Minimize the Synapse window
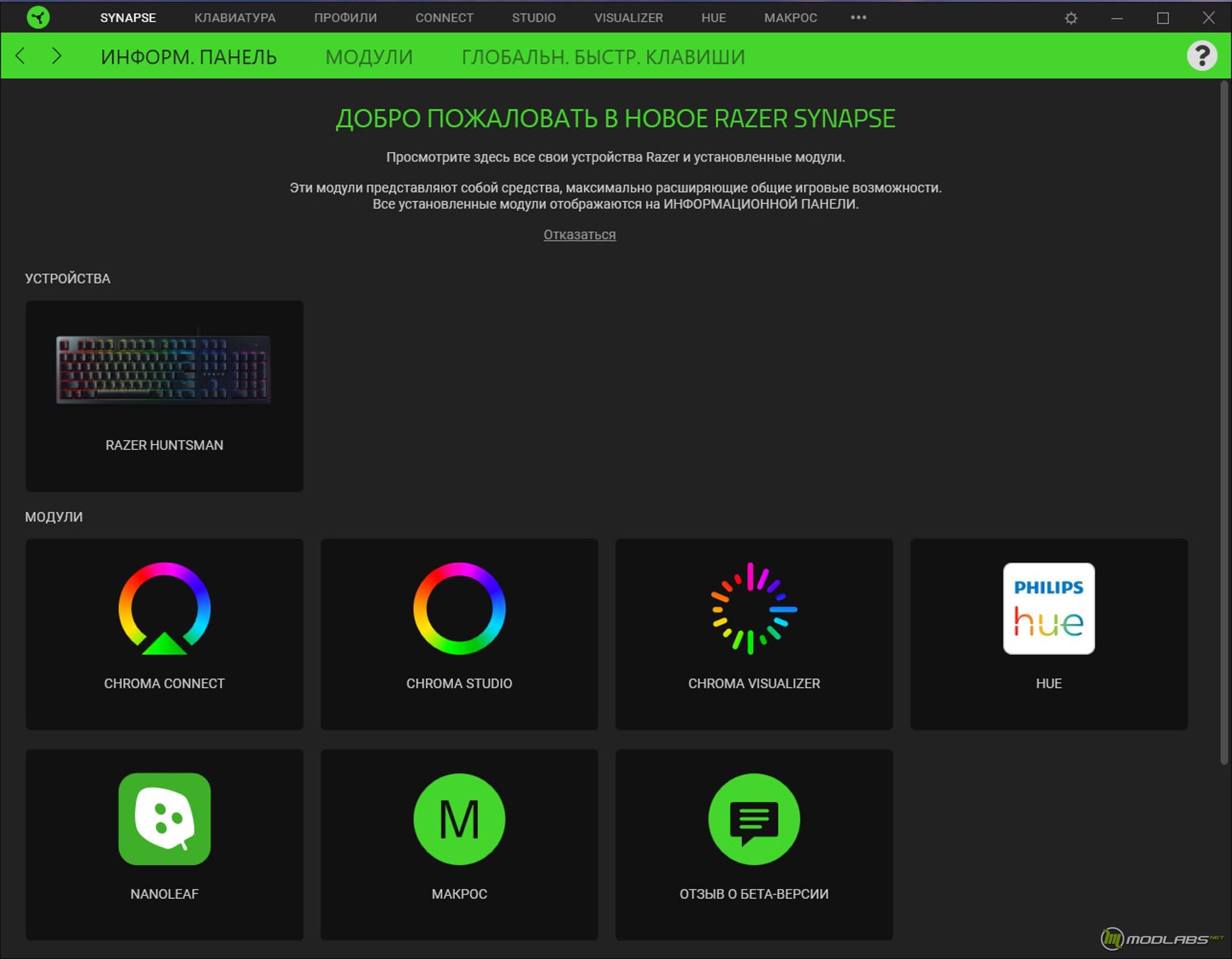 click(x=1116, y=18)
